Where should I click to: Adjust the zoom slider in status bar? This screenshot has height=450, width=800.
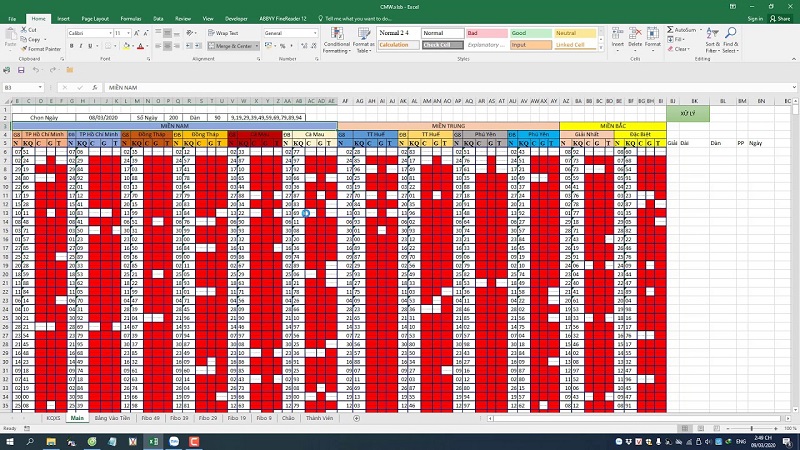pos(752,429)
